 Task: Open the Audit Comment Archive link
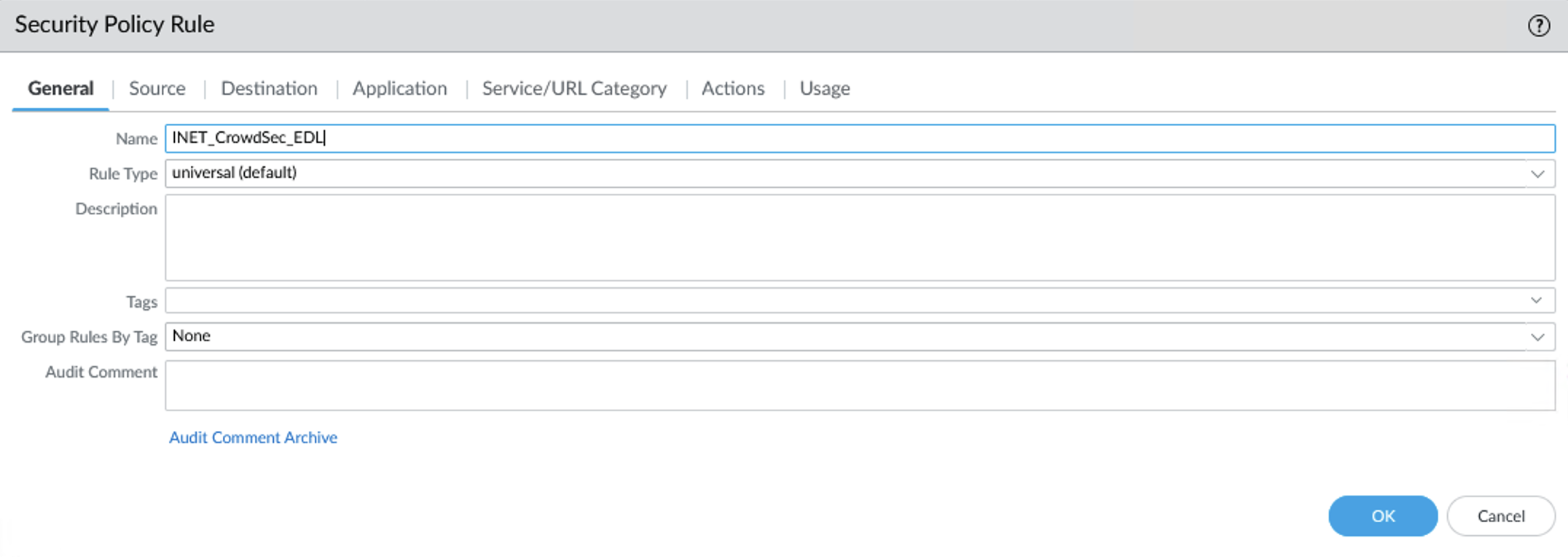coord(253,437)
